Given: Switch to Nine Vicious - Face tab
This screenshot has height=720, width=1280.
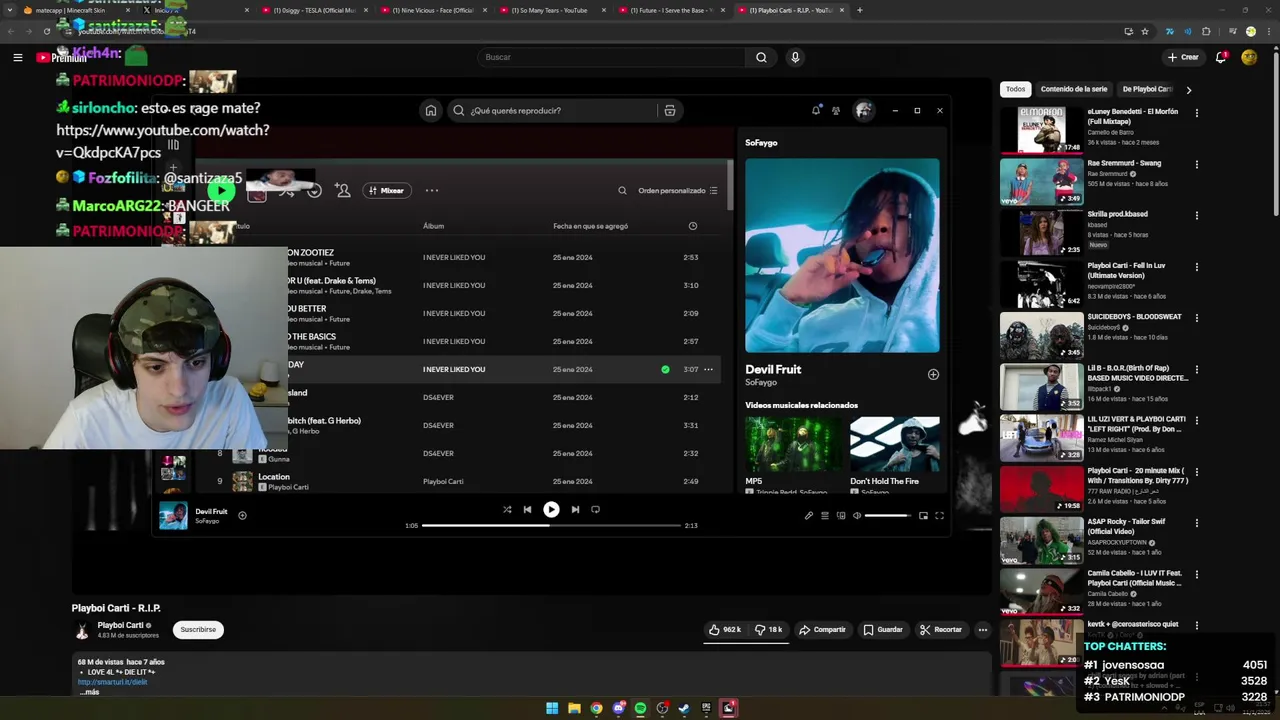Looking at the screenshot, I should 433,10.
